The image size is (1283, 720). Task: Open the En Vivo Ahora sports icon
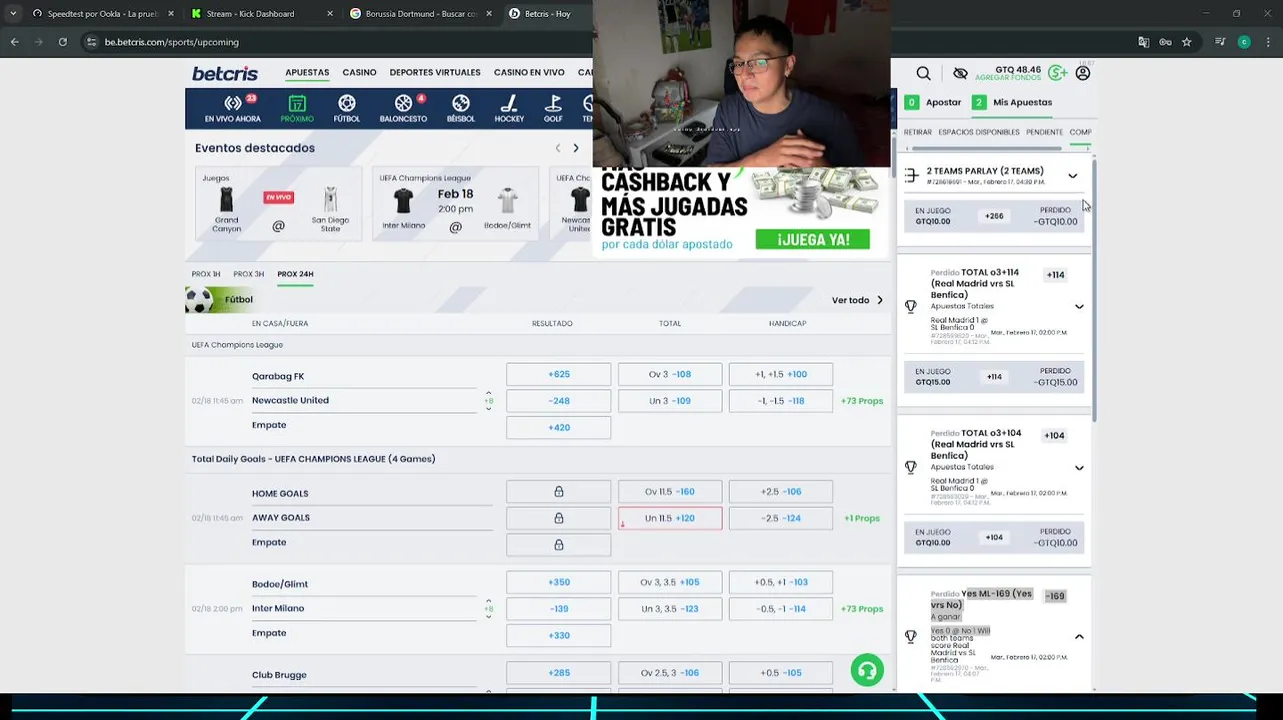pyautogui.click(x=232, y=109)
